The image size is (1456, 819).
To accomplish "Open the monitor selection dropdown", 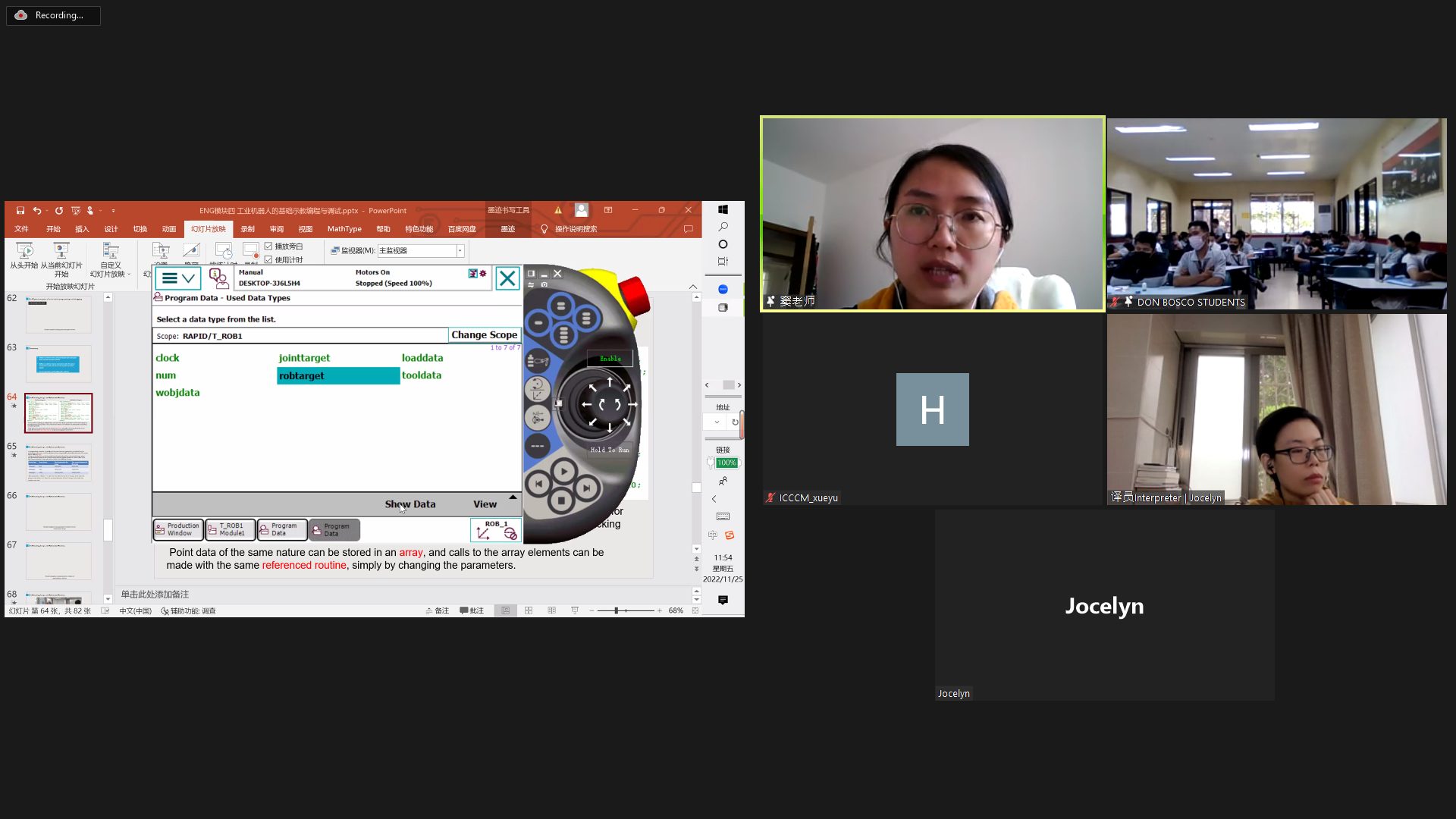I will coord(460,251).
